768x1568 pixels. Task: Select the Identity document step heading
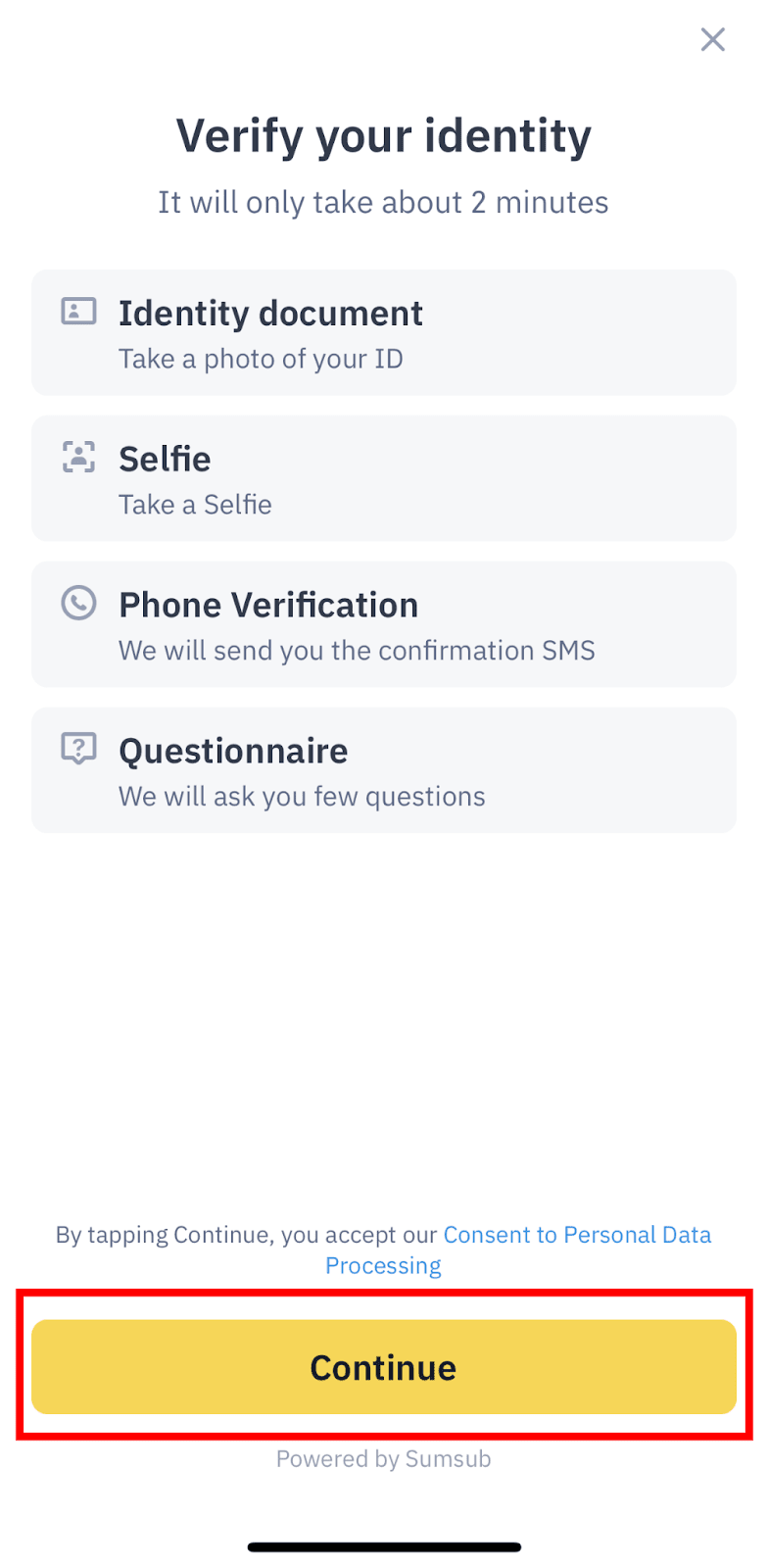point(270,314)
